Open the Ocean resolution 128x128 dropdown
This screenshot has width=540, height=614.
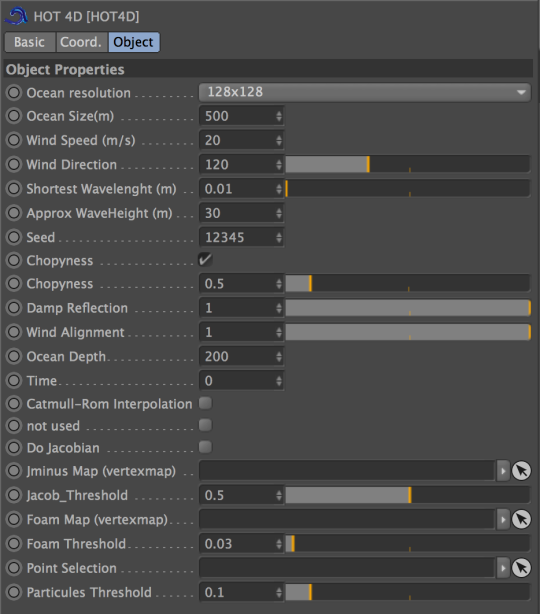pyautogui.click(x=365, y=92)
